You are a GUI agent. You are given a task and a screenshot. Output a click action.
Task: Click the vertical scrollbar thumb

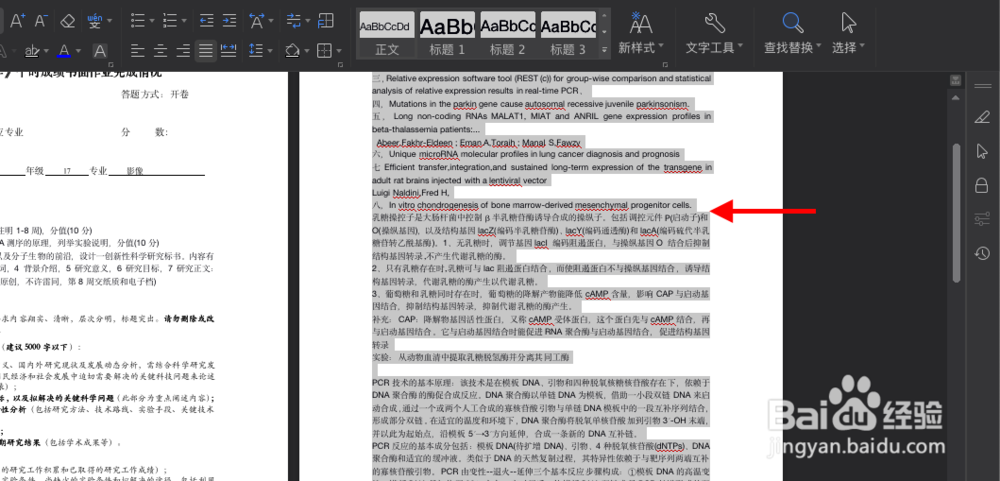point(955,214)
